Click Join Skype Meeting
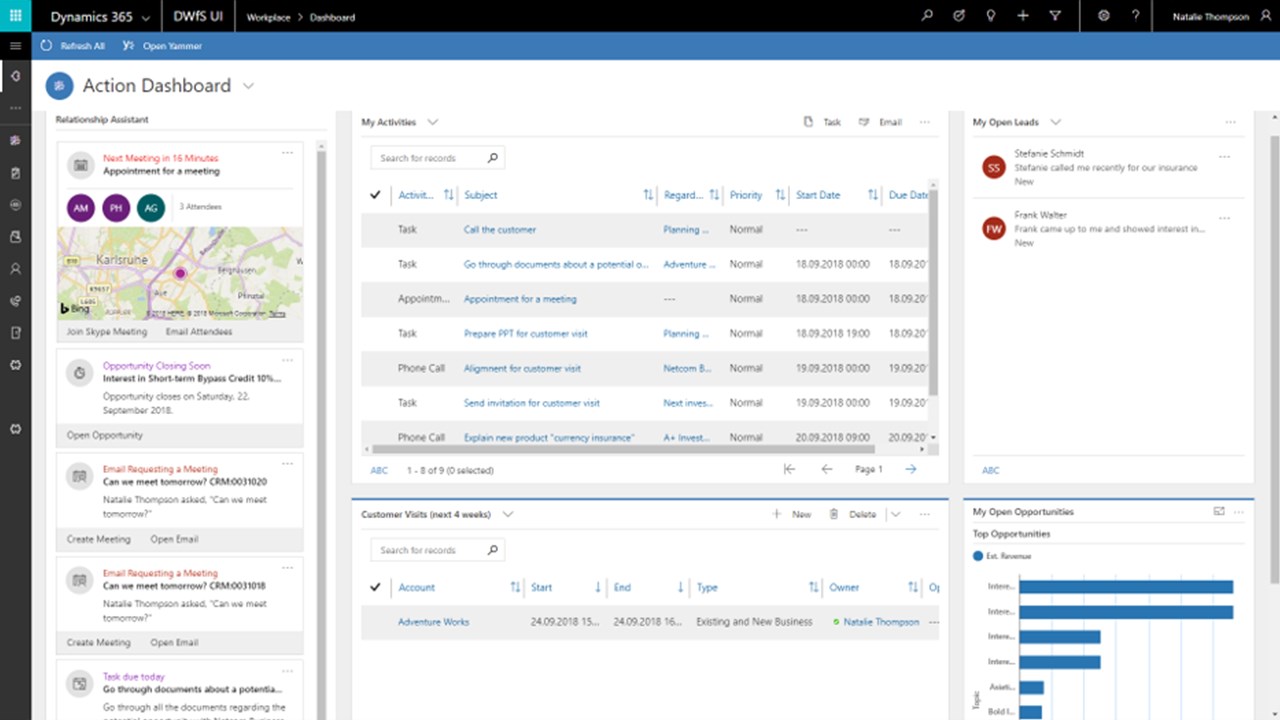This screenshot has width=1280, height=720. click(106, 331)
